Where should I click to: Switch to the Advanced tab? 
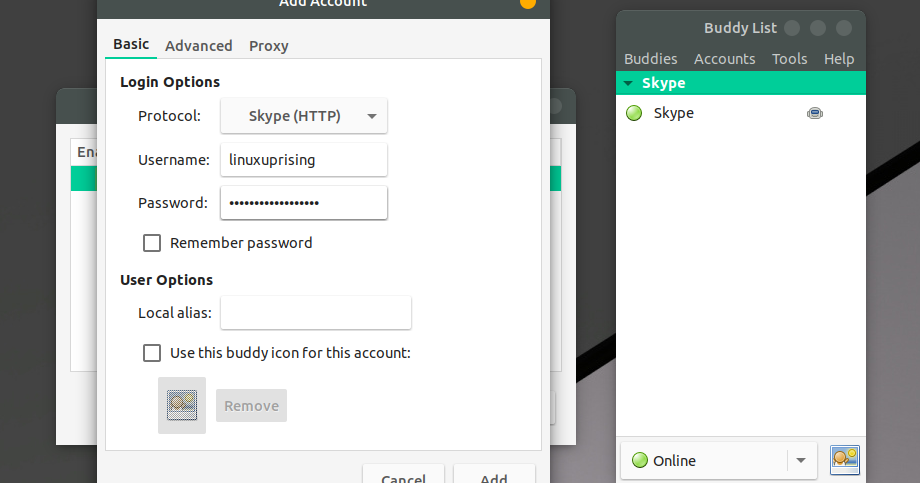pyautogui.click(x=198, y=46)
